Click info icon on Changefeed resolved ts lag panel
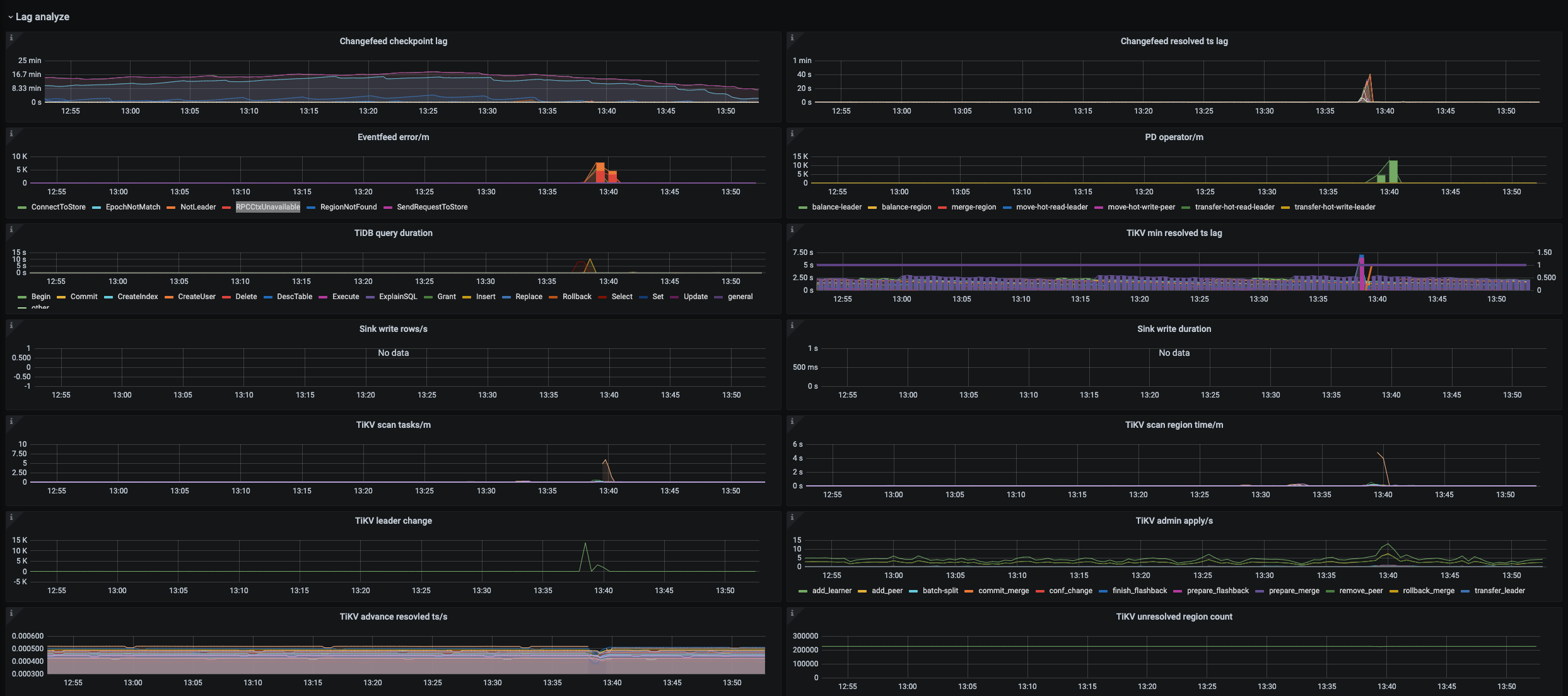Viewport: 1568px width, 696px height. (792, 38)
